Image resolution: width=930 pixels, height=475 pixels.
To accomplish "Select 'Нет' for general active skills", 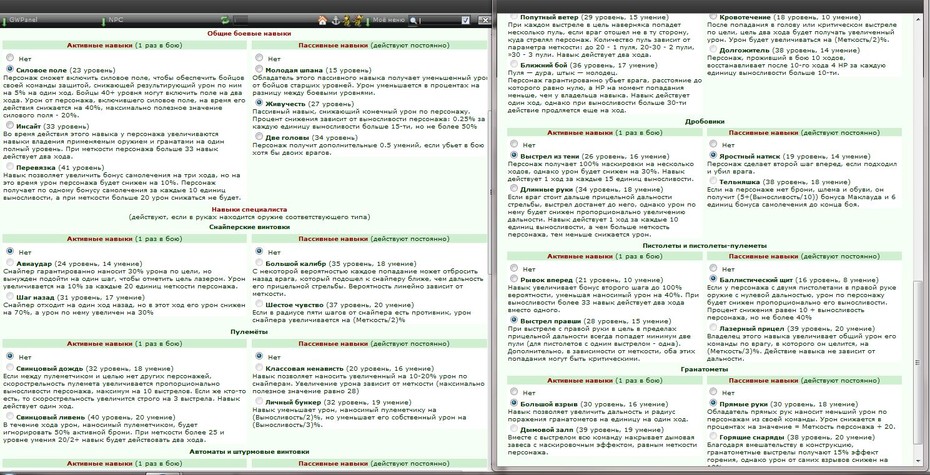I will [10, 58].
